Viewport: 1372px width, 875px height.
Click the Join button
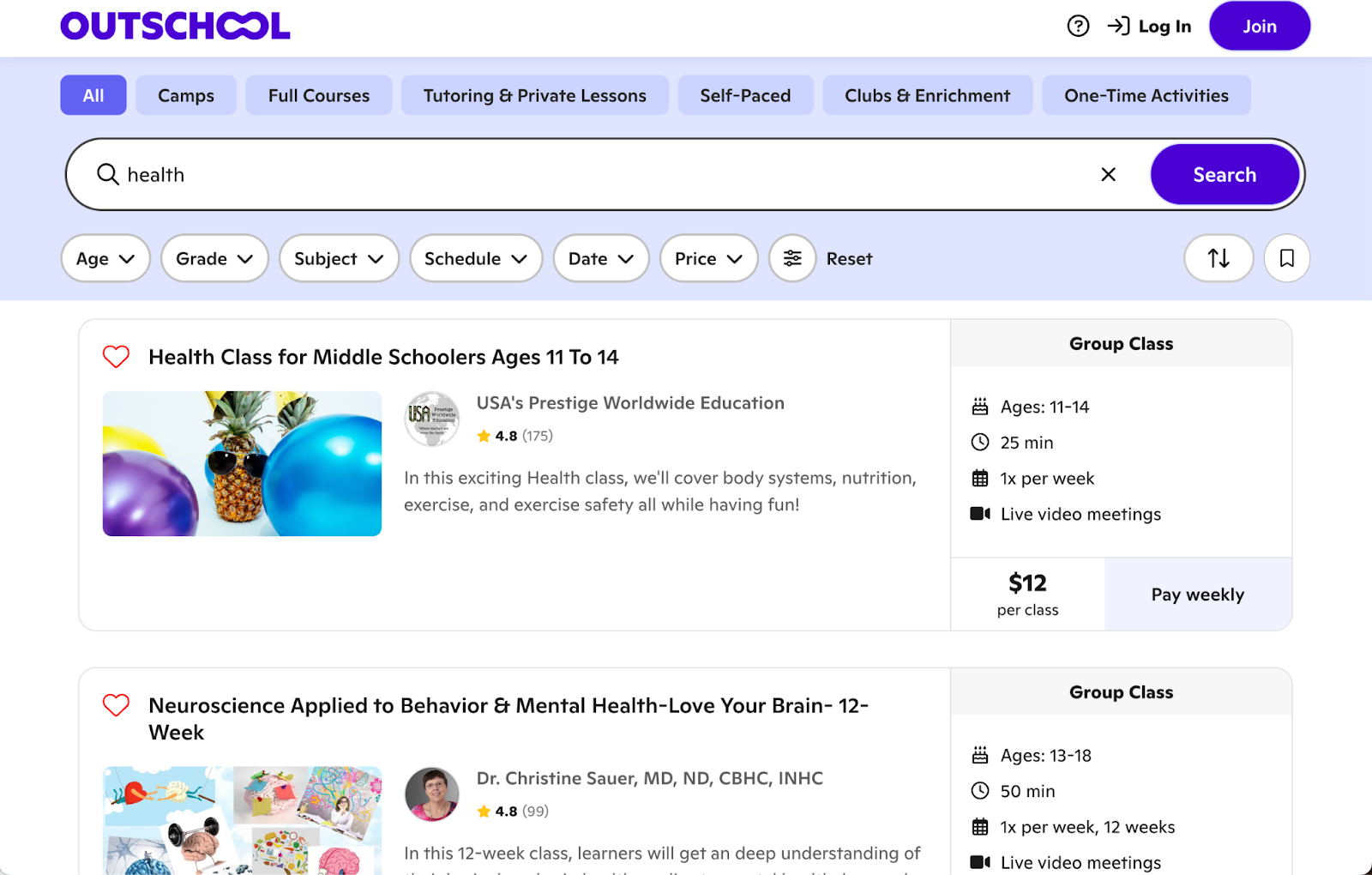pyautogui.click(x=1260, y=26)
